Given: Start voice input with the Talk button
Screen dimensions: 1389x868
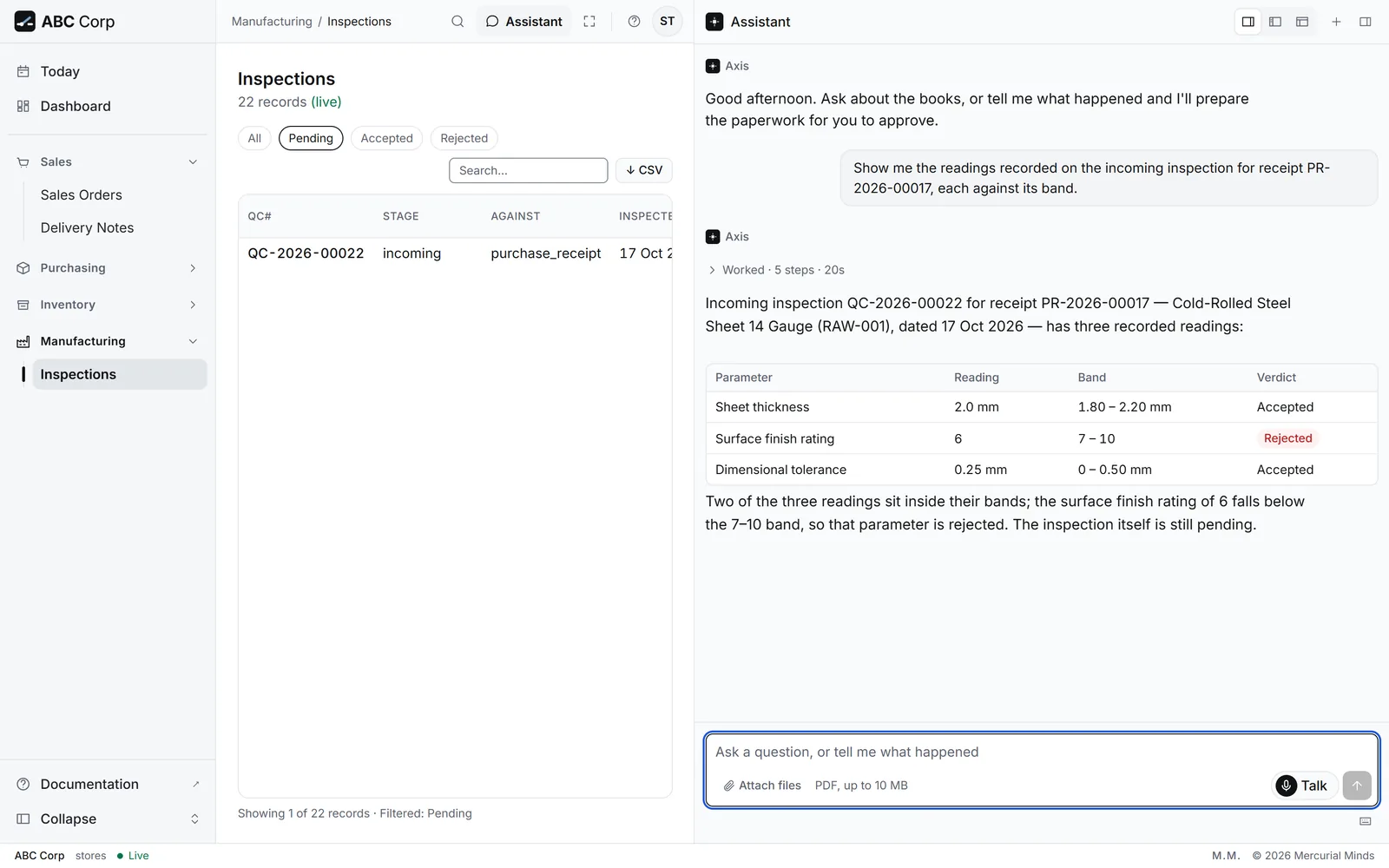Looking at the screenshot, I should click(x=1304, y=786).
